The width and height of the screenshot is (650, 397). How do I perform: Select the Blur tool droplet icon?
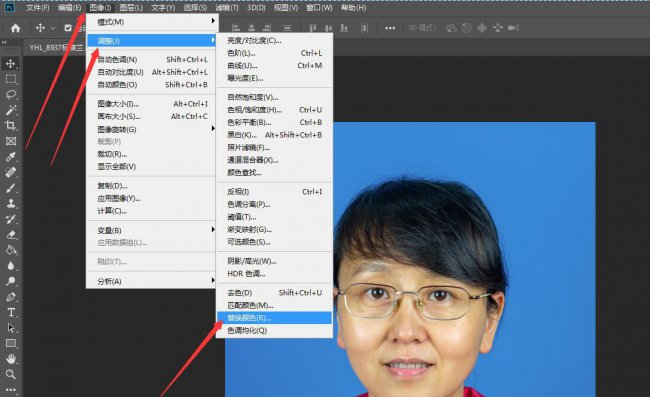click(x=11, y=266)
